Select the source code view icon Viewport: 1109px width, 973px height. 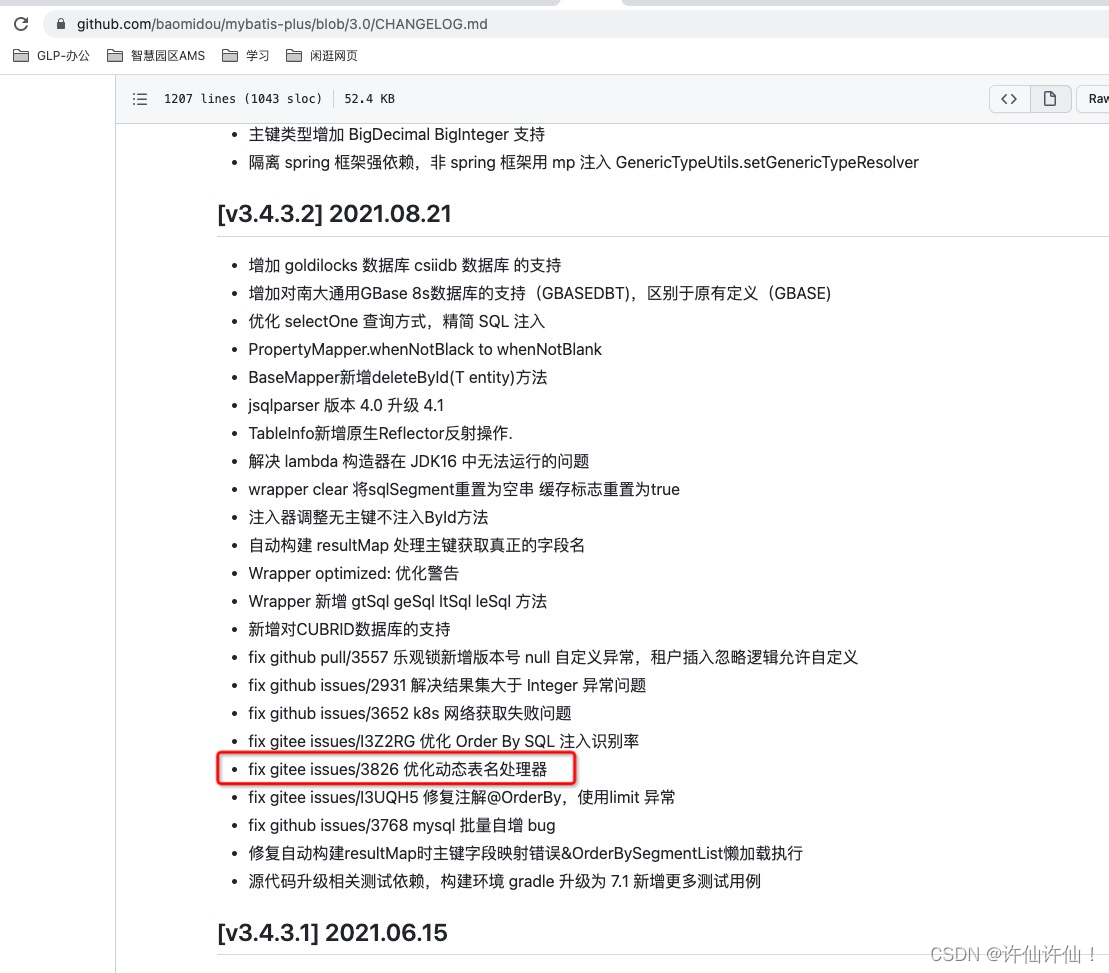[x=1009, y=98]
